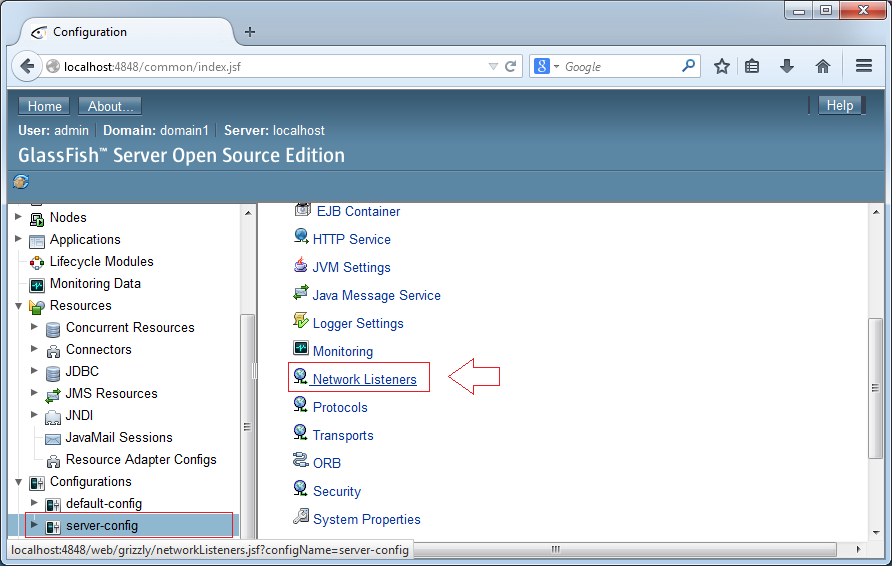The image size is (892, 566).
Task: Collapse the Configurations tree node
Action: [18, 482]
